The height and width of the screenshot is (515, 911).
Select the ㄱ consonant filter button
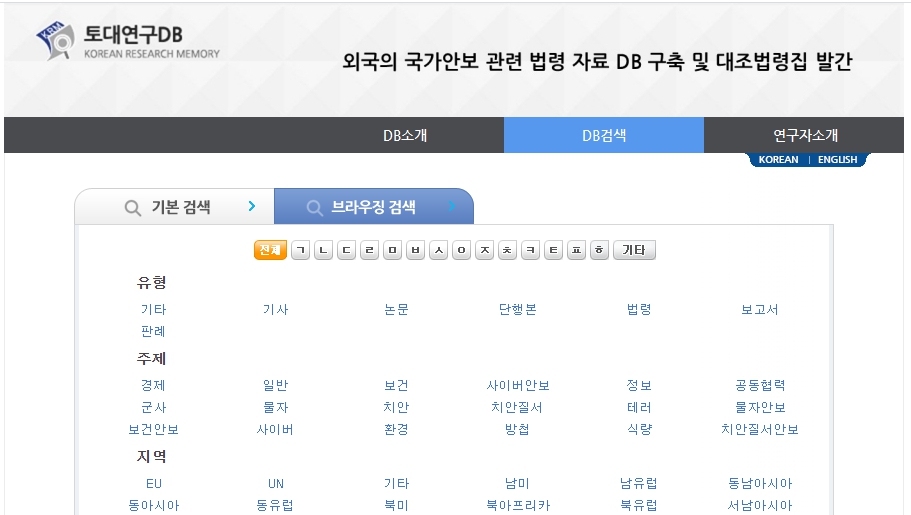(x=300, y=251)
